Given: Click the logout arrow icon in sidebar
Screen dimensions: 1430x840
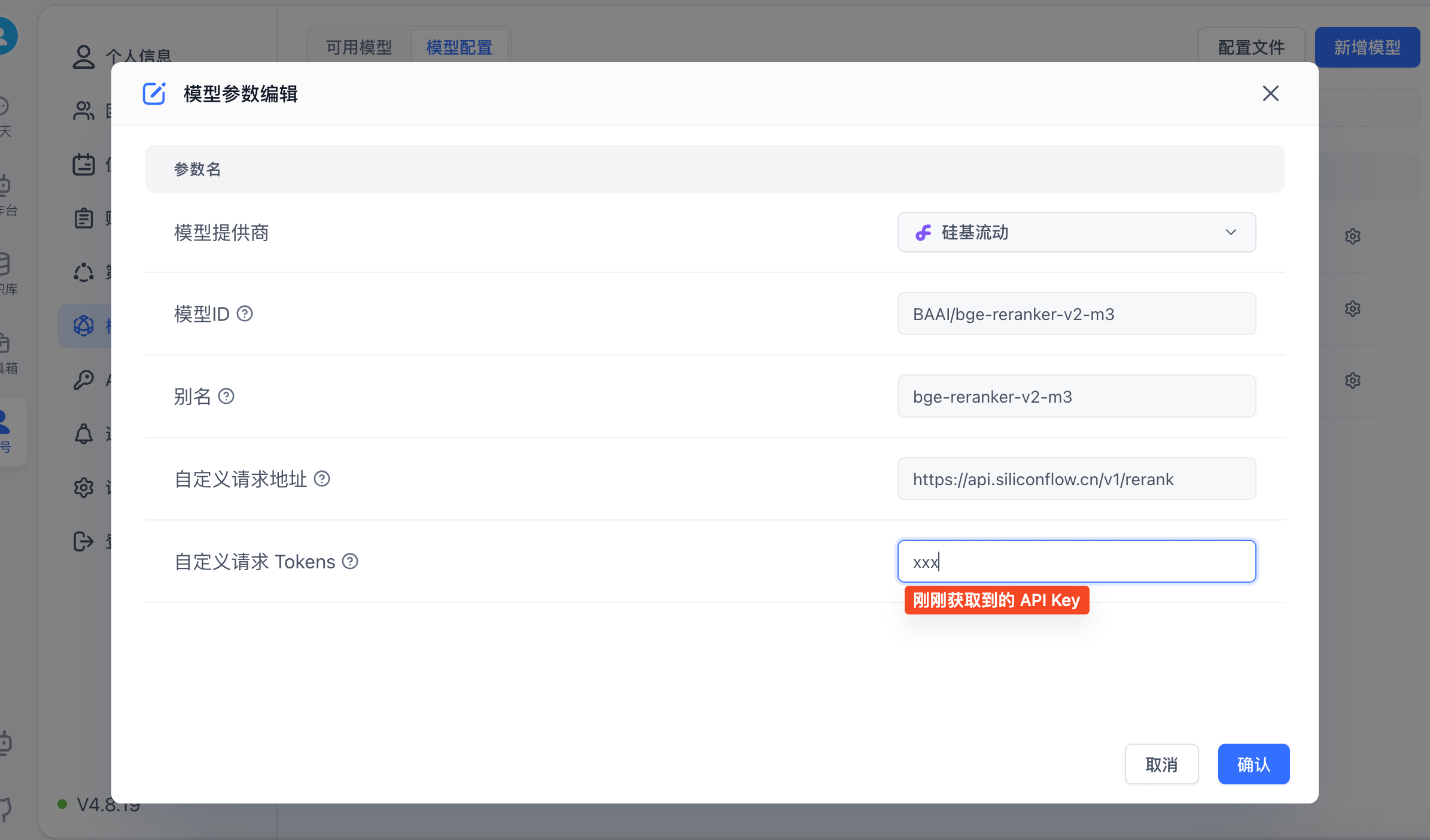Looking at the screenshot, I should (84, 541).
